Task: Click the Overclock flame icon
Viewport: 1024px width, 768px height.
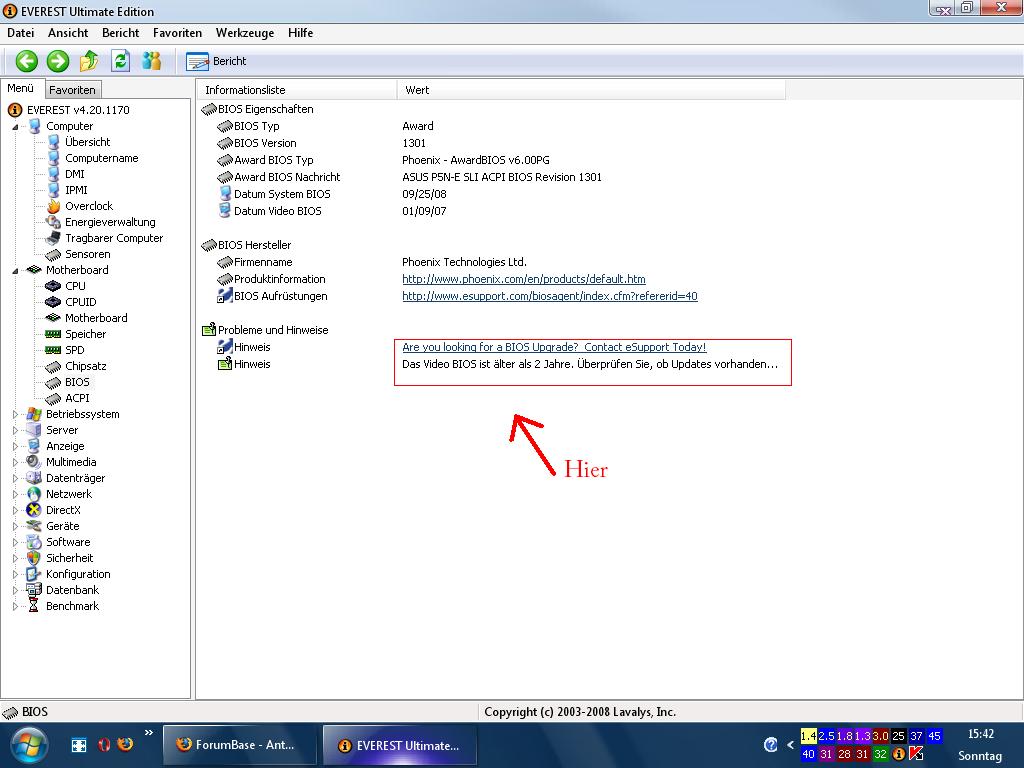Action: (x=54, y=206)
